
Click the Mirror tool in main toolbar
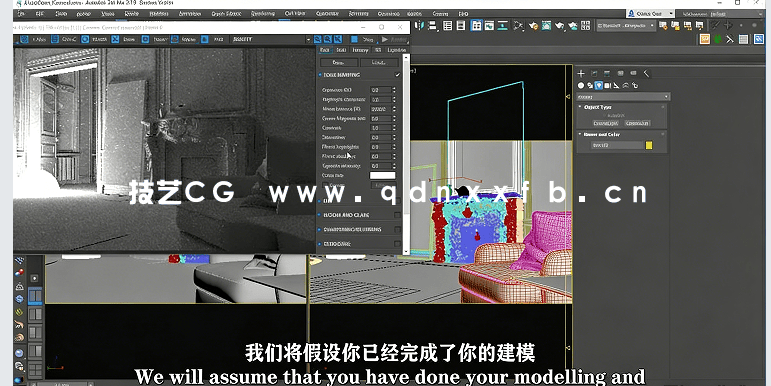coord(420,26)
